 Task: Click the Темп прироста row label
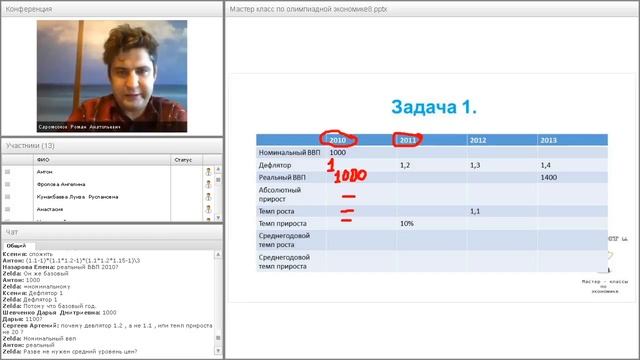pos(282,224)
